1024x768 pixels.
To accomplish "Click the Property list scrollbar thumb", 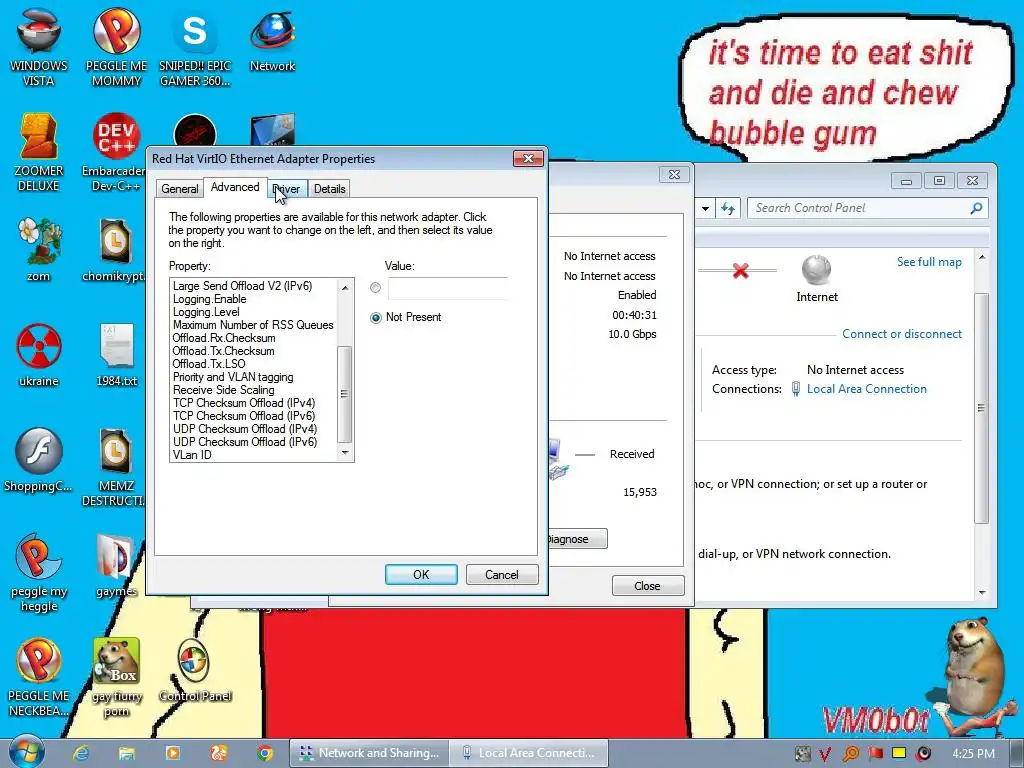I will tap(345, 394).
